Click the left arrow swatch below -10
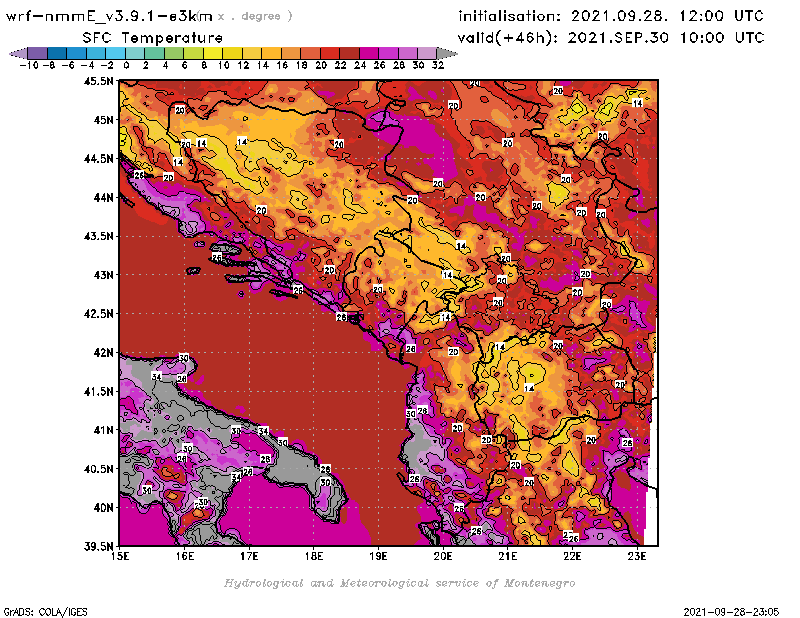 click(x=18, y=54)
